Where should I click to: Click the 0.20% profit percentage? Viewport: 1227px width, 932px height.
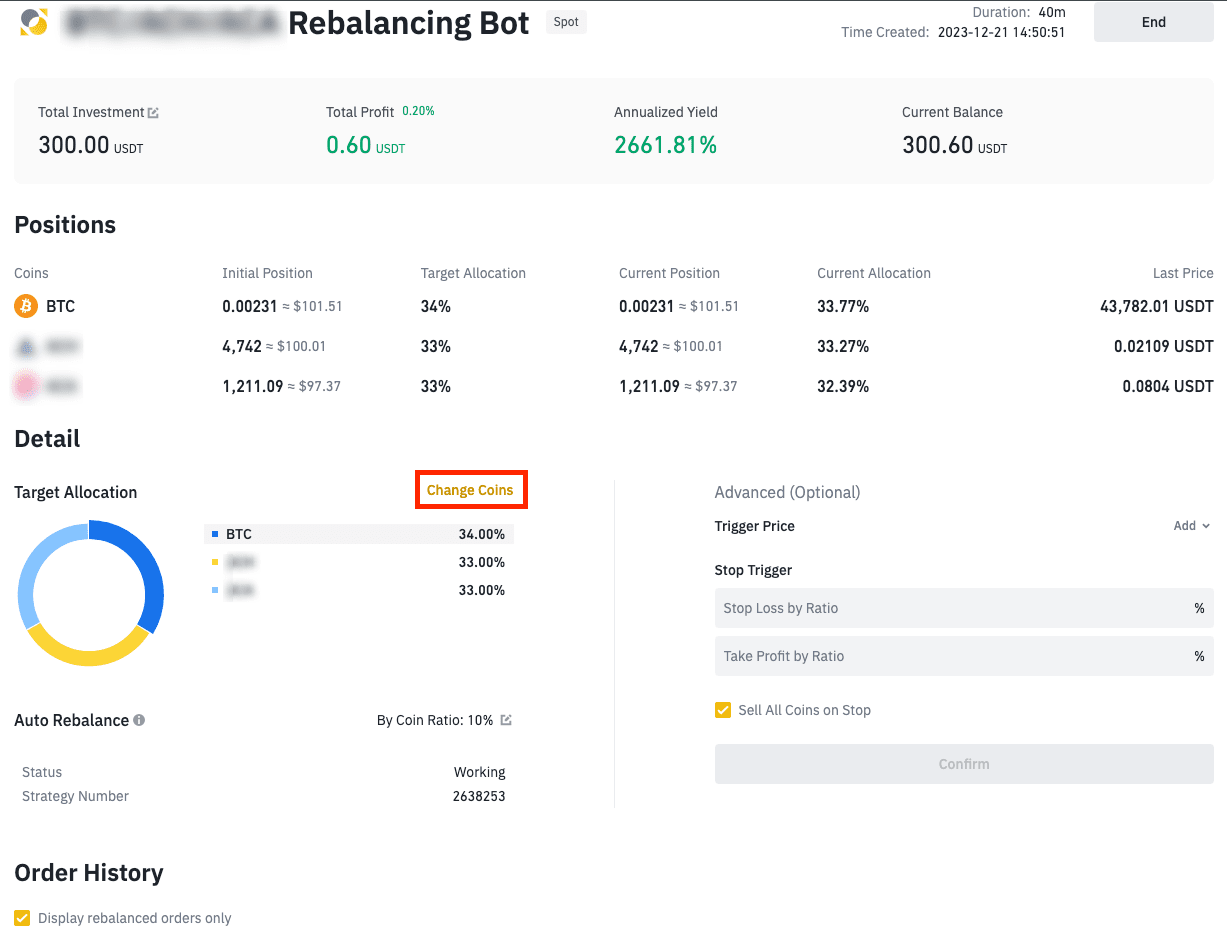coord(418,111)
